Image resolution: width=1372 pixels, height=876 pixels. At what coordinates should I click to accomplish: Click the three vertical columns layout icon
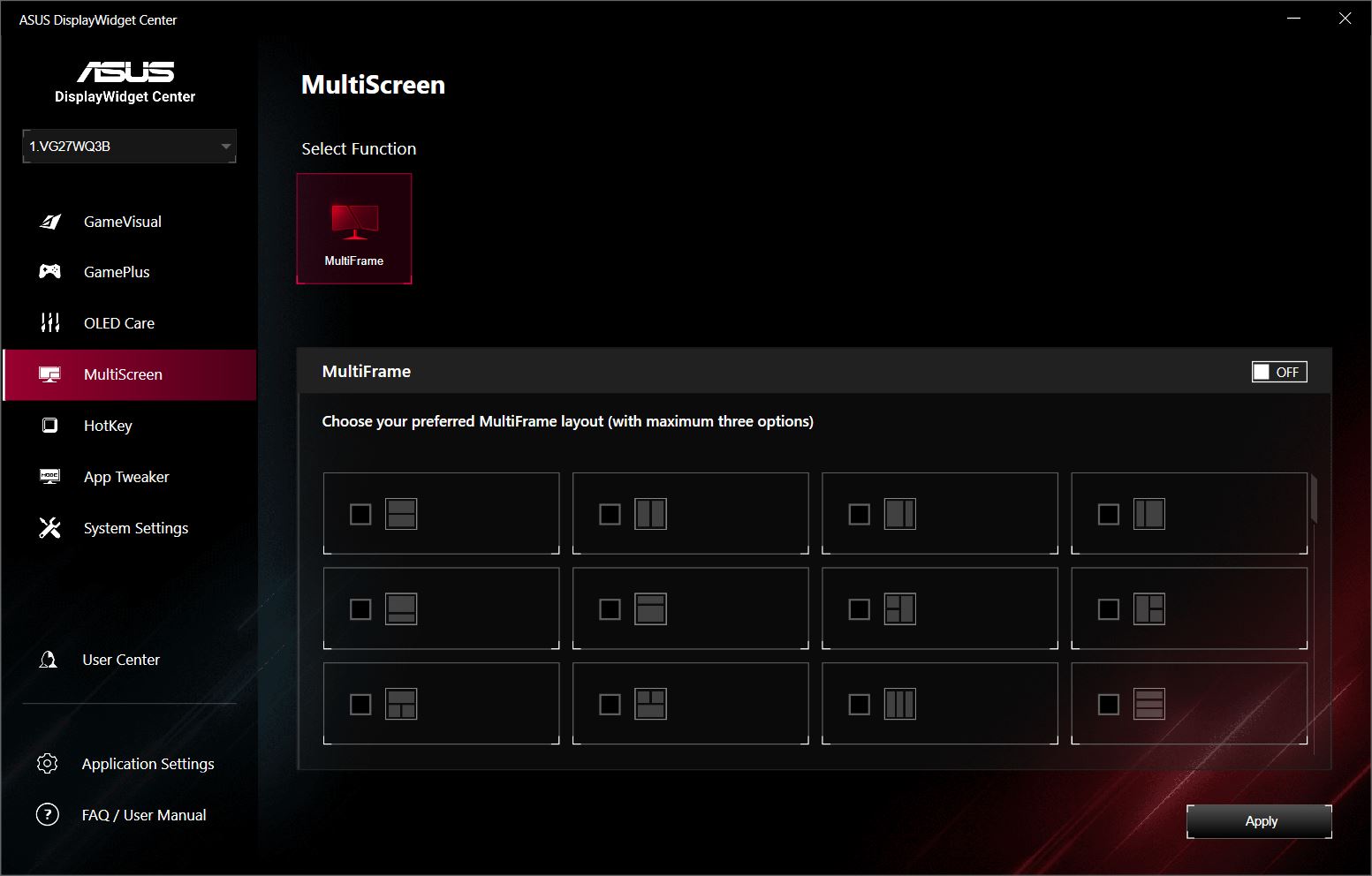point(899,705)
